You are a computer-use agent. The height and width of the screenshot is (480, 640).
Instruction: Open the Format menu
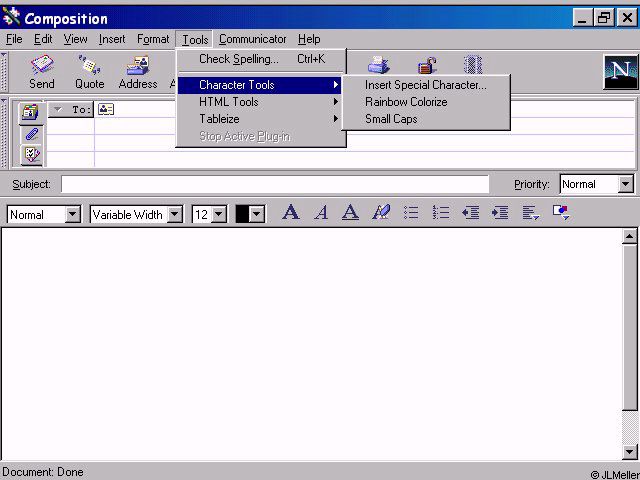coord(153,39)
